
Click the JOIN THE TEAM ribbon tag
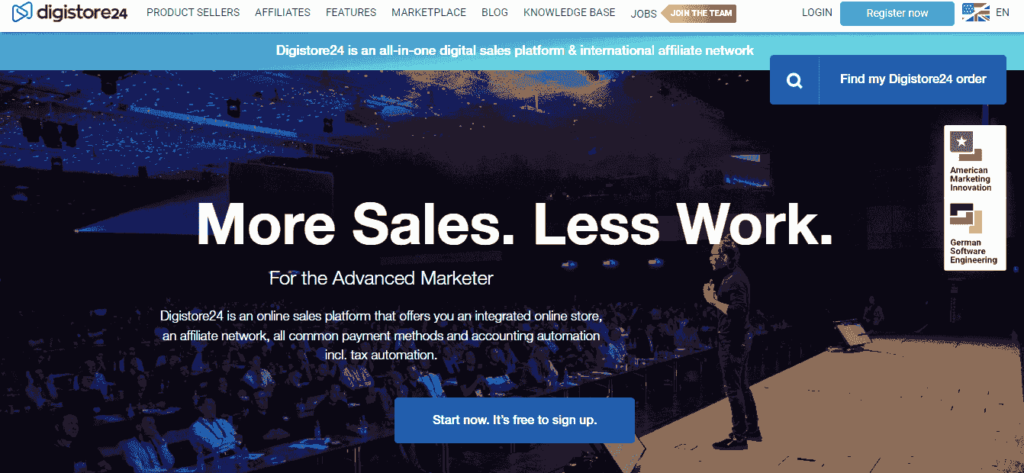tap(699, 13)
